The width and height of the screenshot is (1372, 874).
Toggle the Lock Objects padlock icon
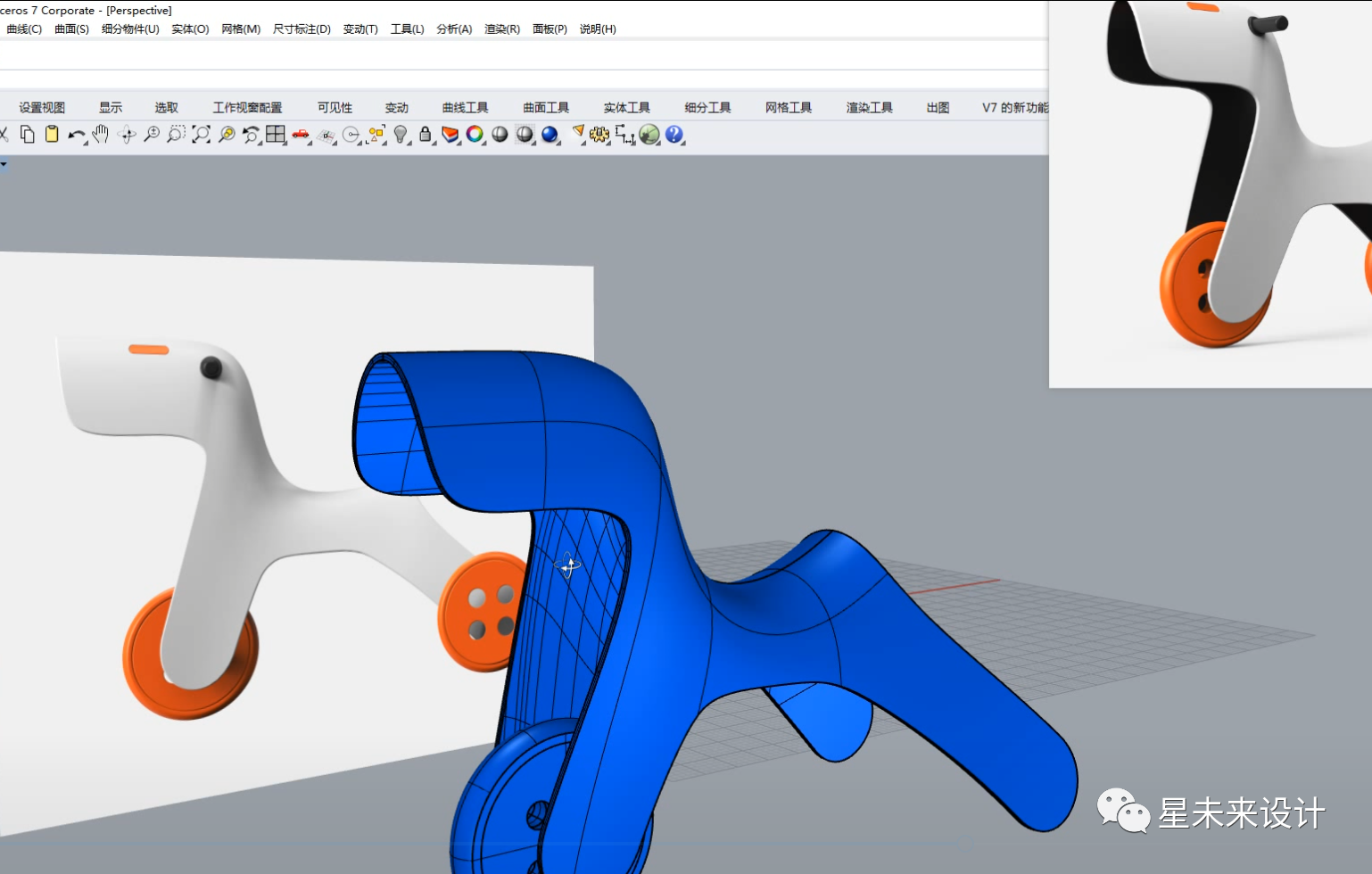coord(426,135)
